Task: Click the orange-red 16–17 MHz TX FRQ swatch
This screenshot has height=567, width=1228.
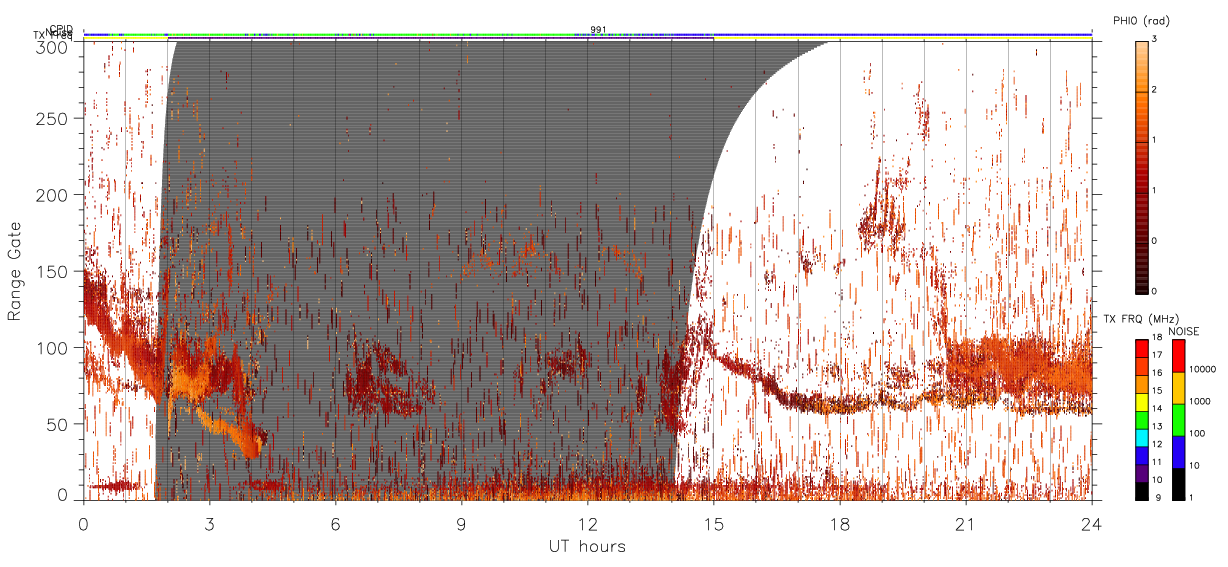Action: point(1141,367)
